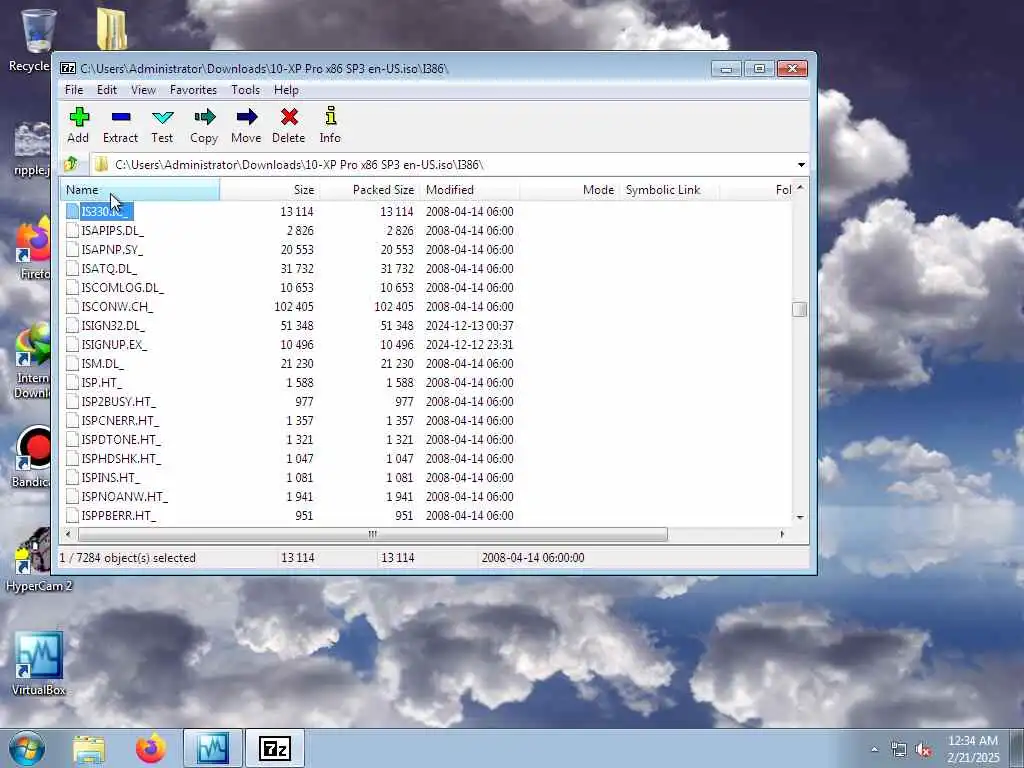The image size is (1024, 768).
Task: Open the Tools menu
Action: pyautogui.click(x=246, y=89)
